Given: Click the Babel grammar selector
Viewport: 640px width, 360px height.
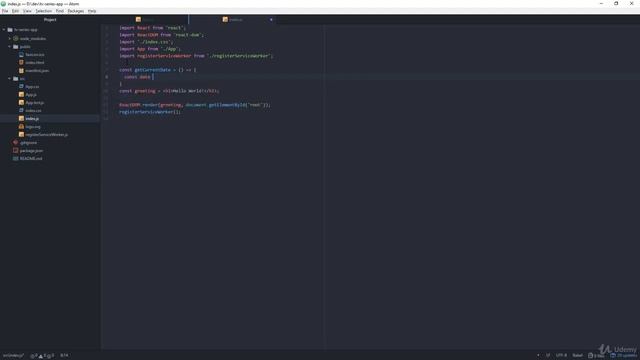Looking at the screenshot, I should point(578,356).
